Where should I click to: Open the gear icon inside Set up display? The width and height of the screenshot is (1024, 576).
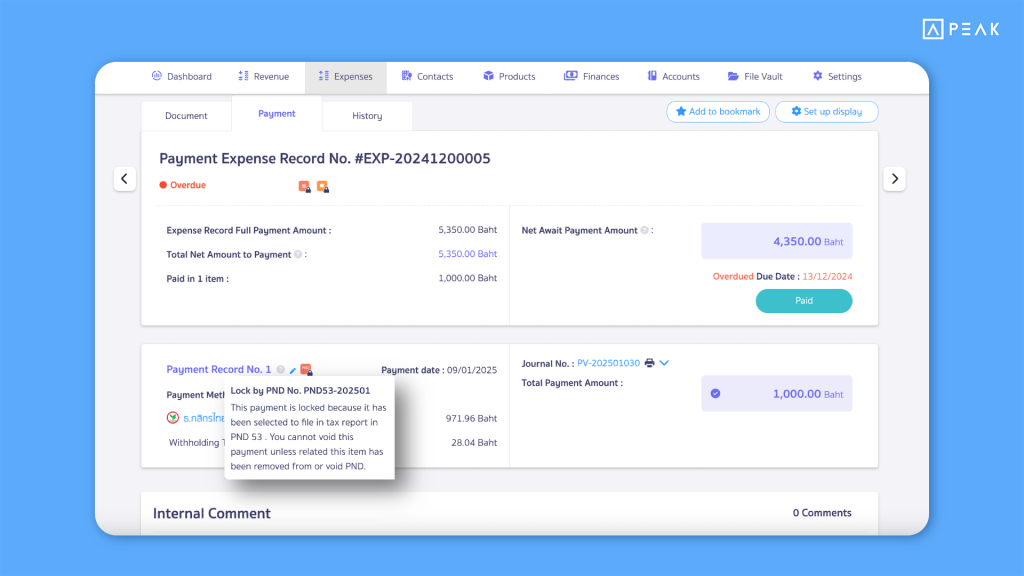click(797, 111)
